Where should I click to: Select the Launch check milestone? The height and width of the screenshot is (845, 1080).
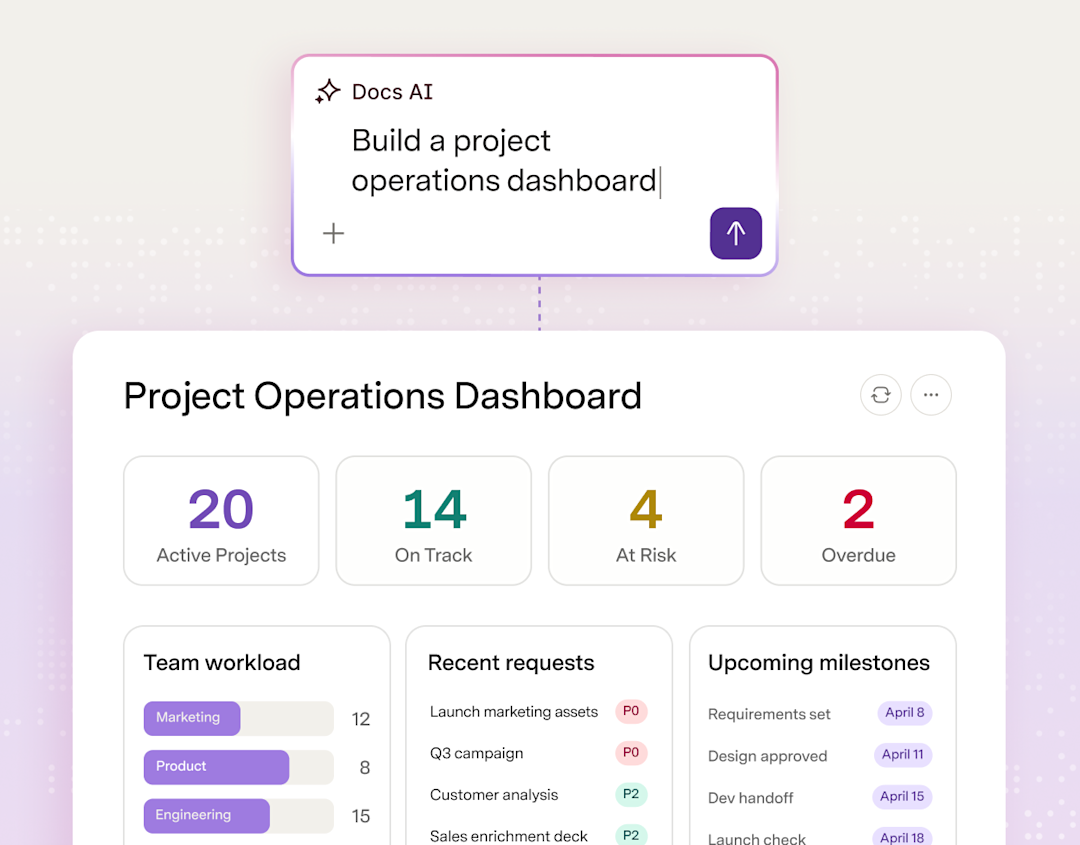[x=756, y=838]
